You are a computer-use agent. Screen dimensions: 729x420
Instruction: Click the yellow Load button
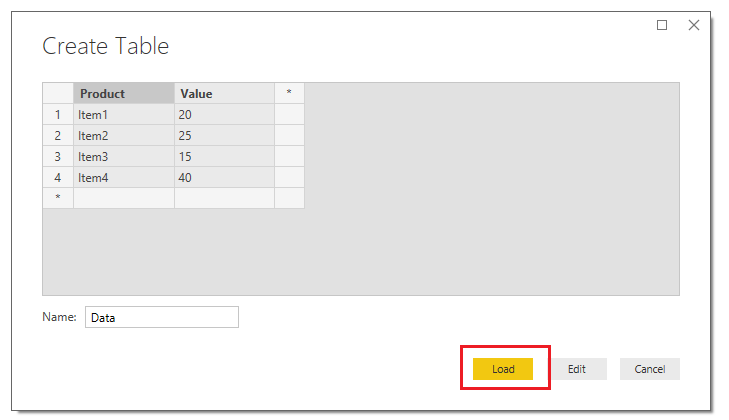tap(503, 369)
